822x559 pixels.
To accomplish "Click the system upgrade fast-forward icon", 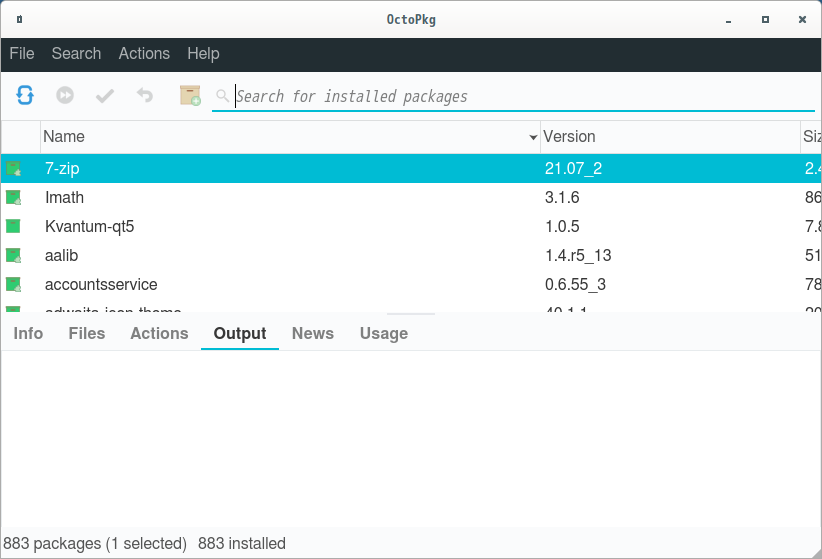I will (x=65, y=95).
